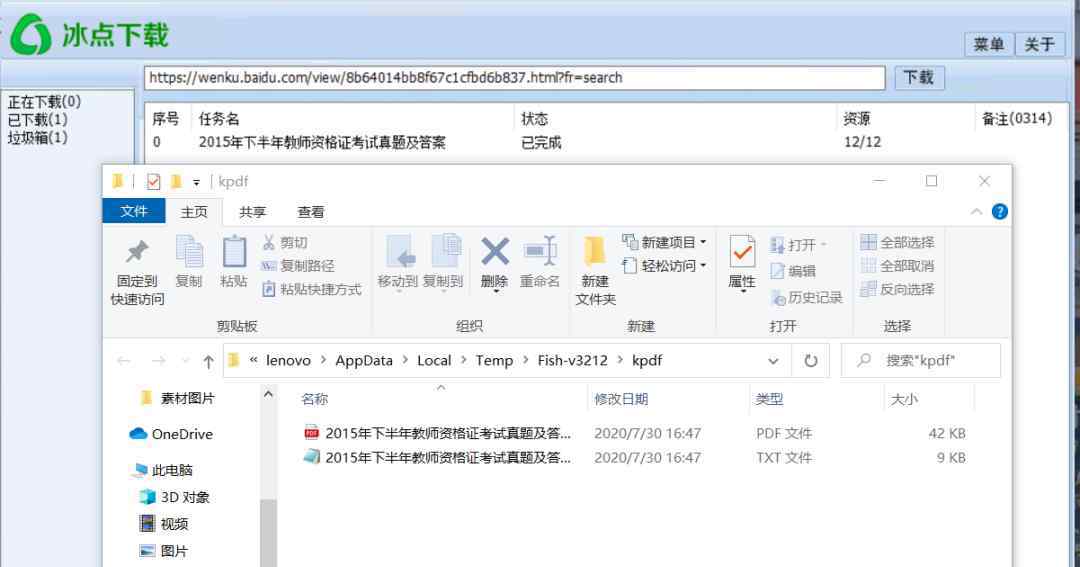Open New item (新建项目) dropdown
Viewport: 1080px width, 567px height.
tap(664, 243)
